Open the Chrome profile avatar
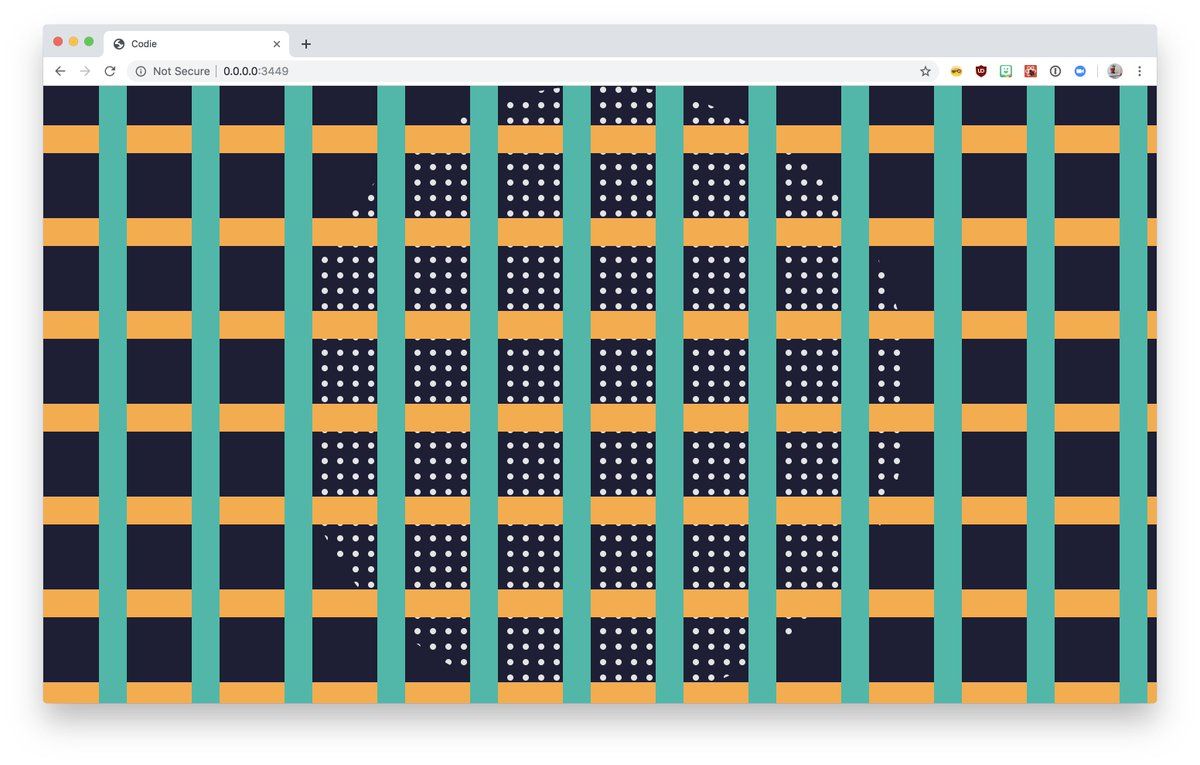 click(1115, 71)
